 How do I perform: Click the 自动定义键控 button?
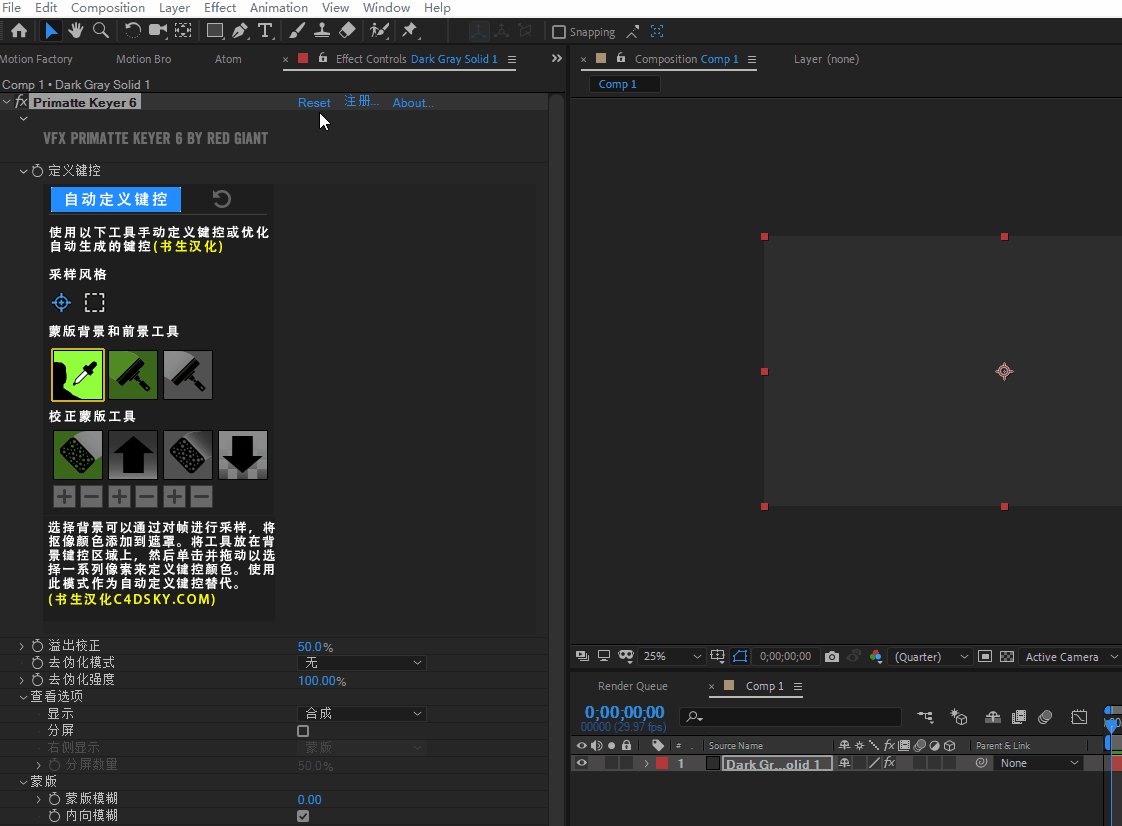(x=116, y=199)
